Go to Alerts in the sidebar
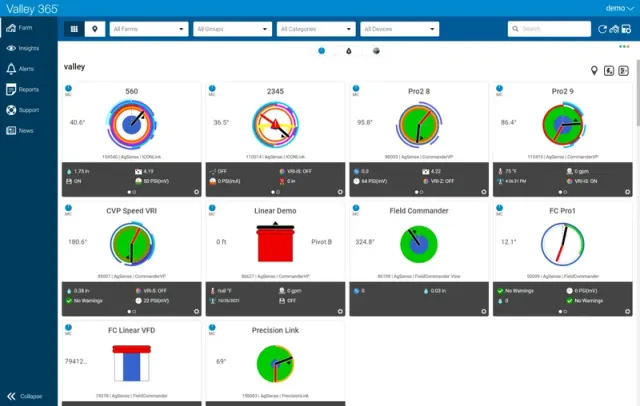 tap(26, 68)
